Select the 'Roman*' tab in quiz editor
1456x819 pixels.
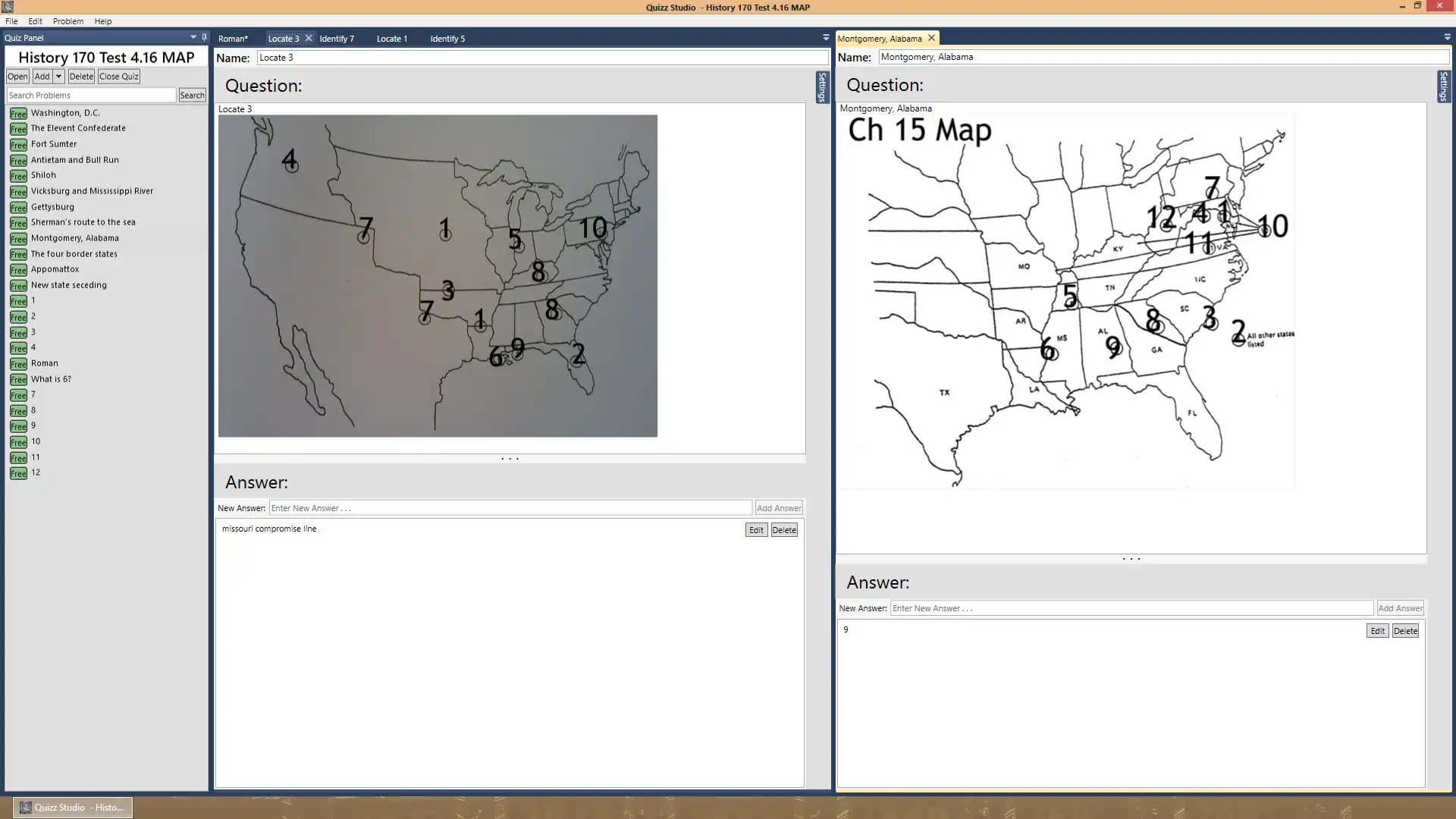pyautogui.click(x=232, y=38)
